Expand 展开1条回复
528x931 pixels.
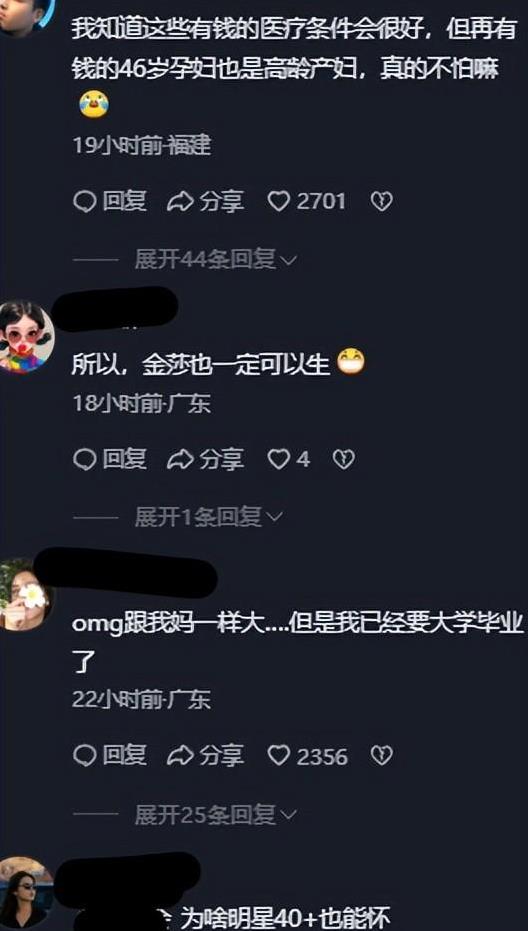pyautogui.click(x=208, y=517)
